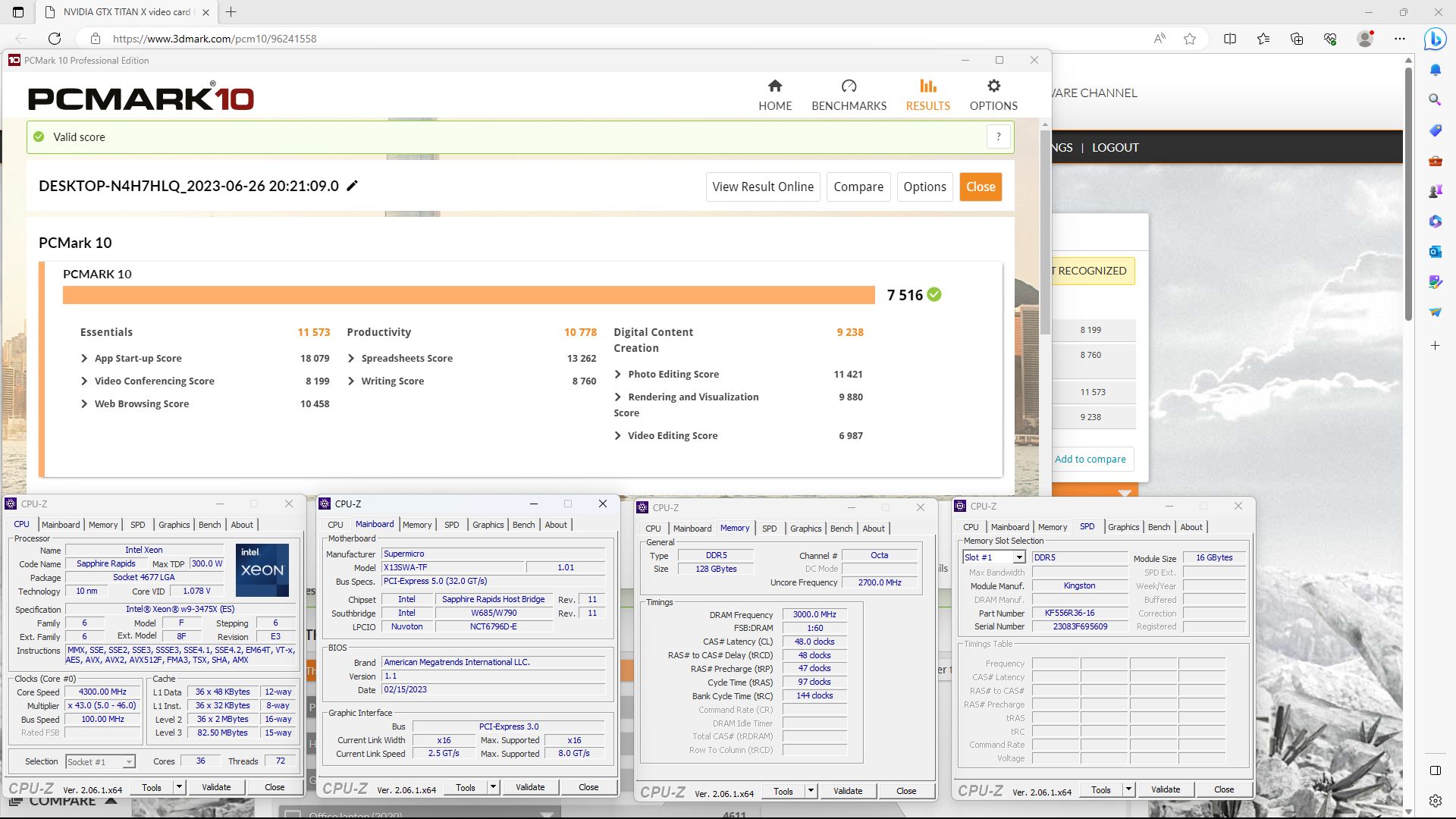Click View Result Online button
The height and width of the screenshot is (819, 1456).
[x=763, y=187]
